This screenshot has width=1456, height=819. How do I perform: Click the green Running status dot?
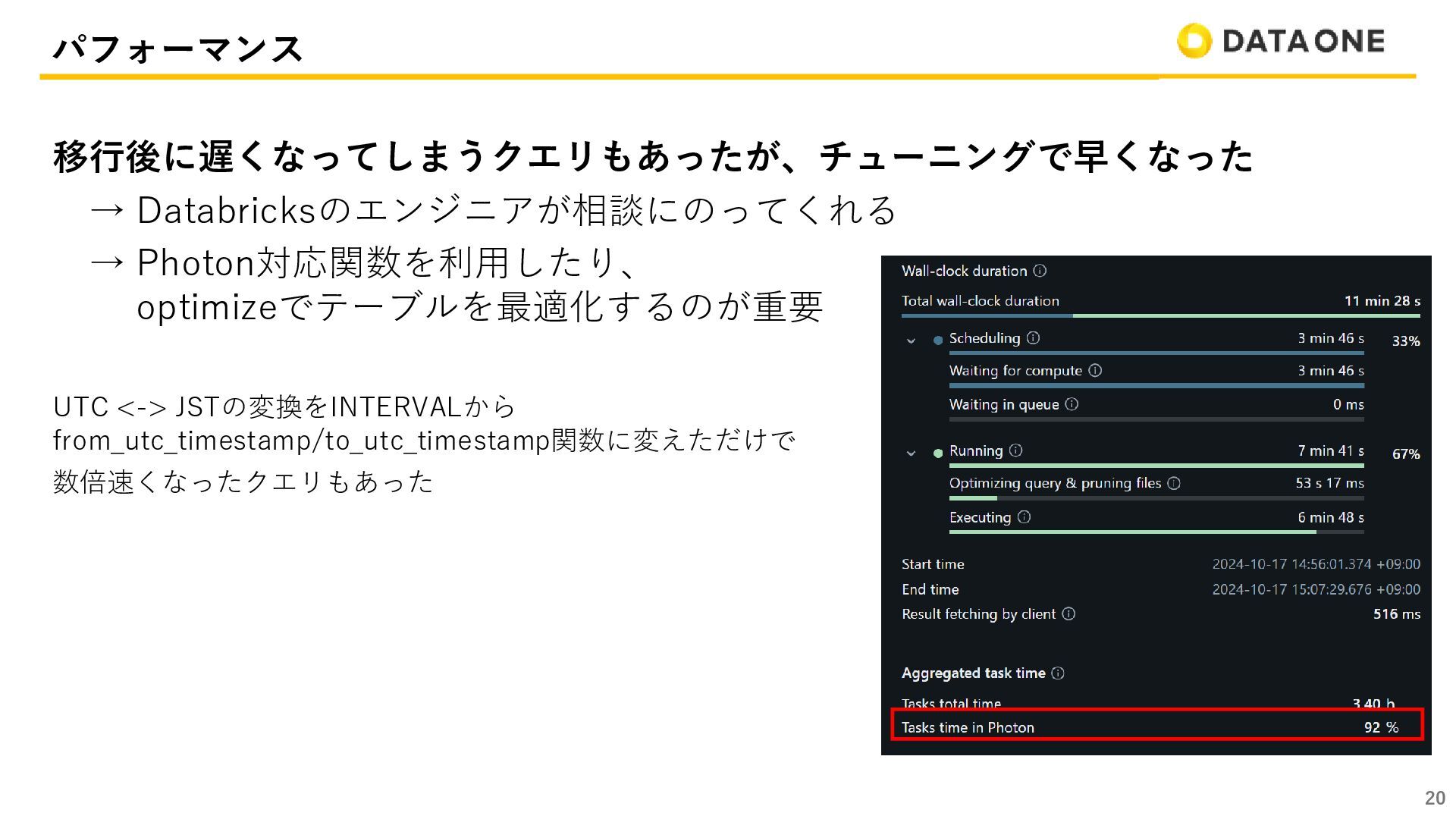pos(938,453)
